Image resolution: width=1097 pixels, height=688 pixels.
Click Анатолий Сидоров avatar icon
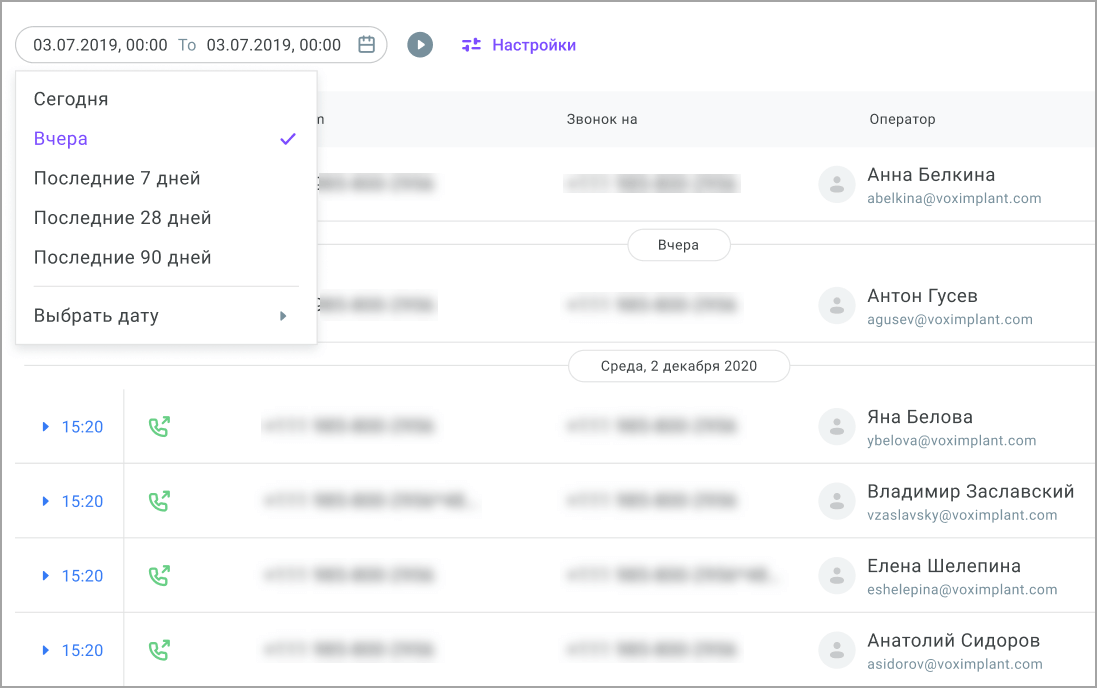[837, 650]
